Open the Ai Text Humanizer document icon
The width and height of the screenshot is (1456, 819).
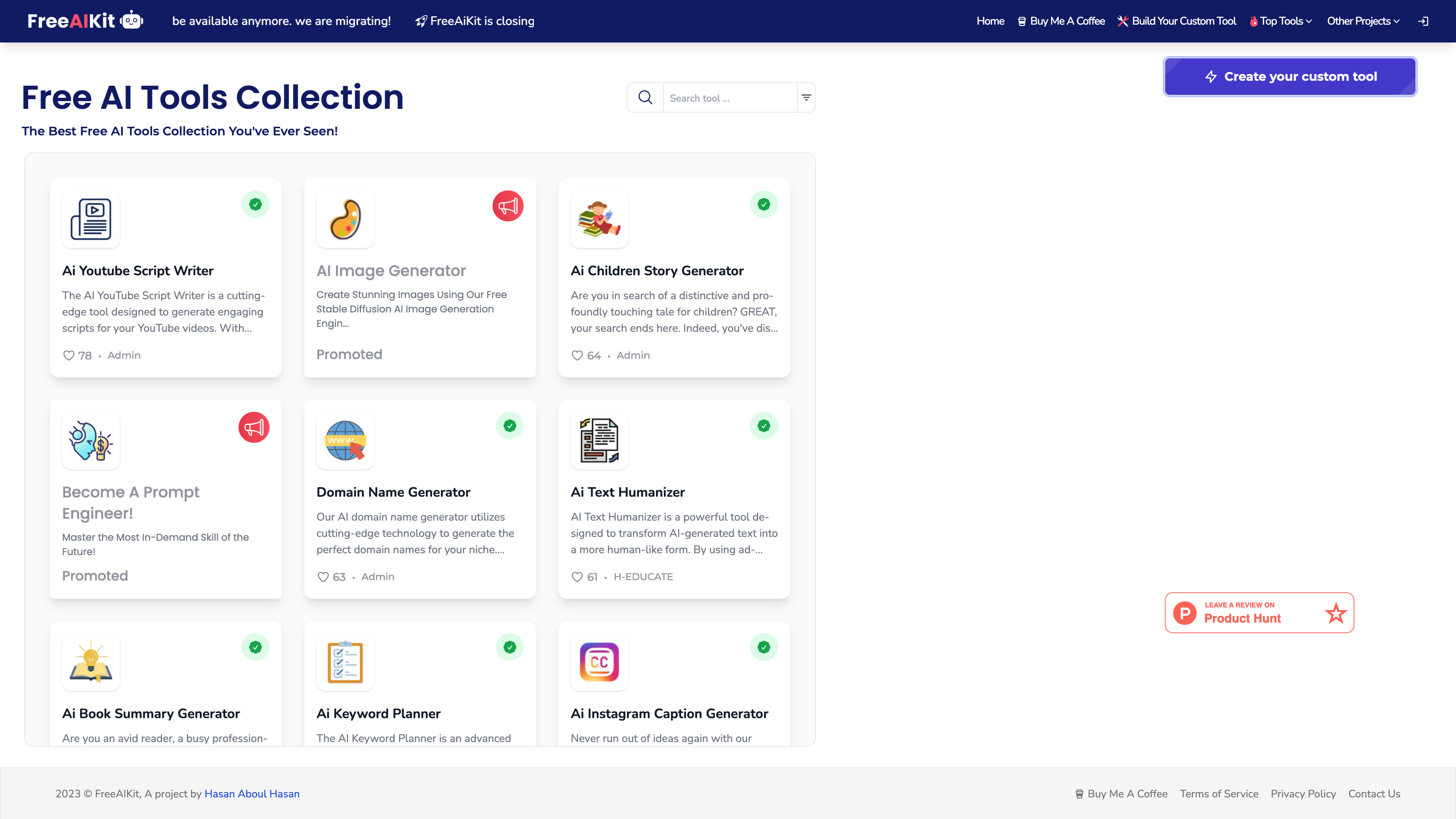[x=599, y=441]
